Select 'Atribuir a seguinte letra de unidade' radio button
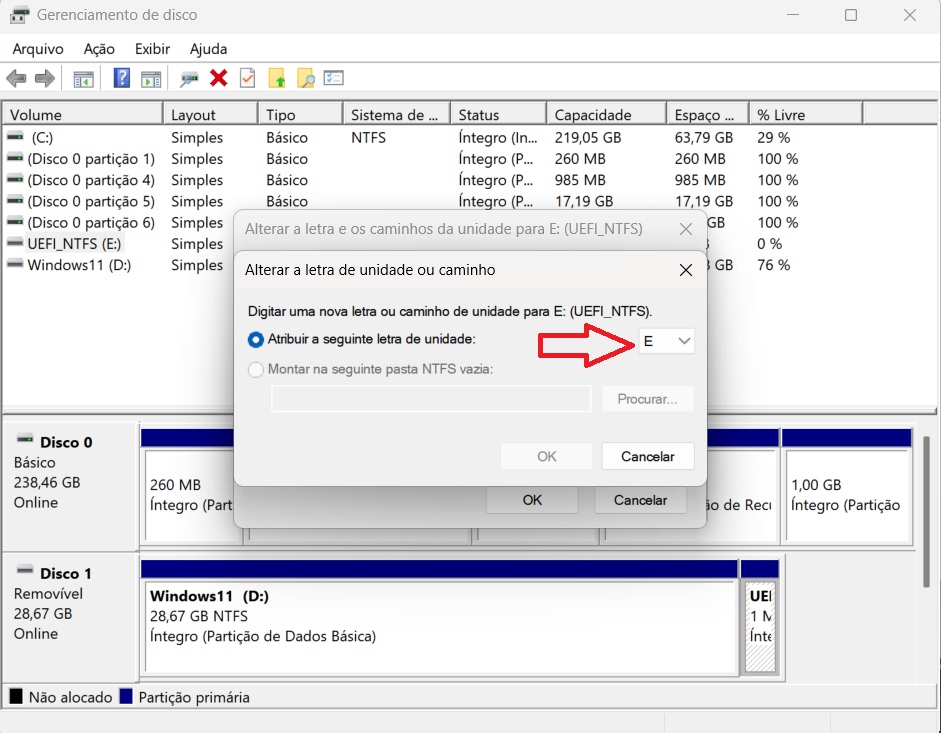This screenshot has height=733, width=941. pyautogui.click(x=256, y=340)
